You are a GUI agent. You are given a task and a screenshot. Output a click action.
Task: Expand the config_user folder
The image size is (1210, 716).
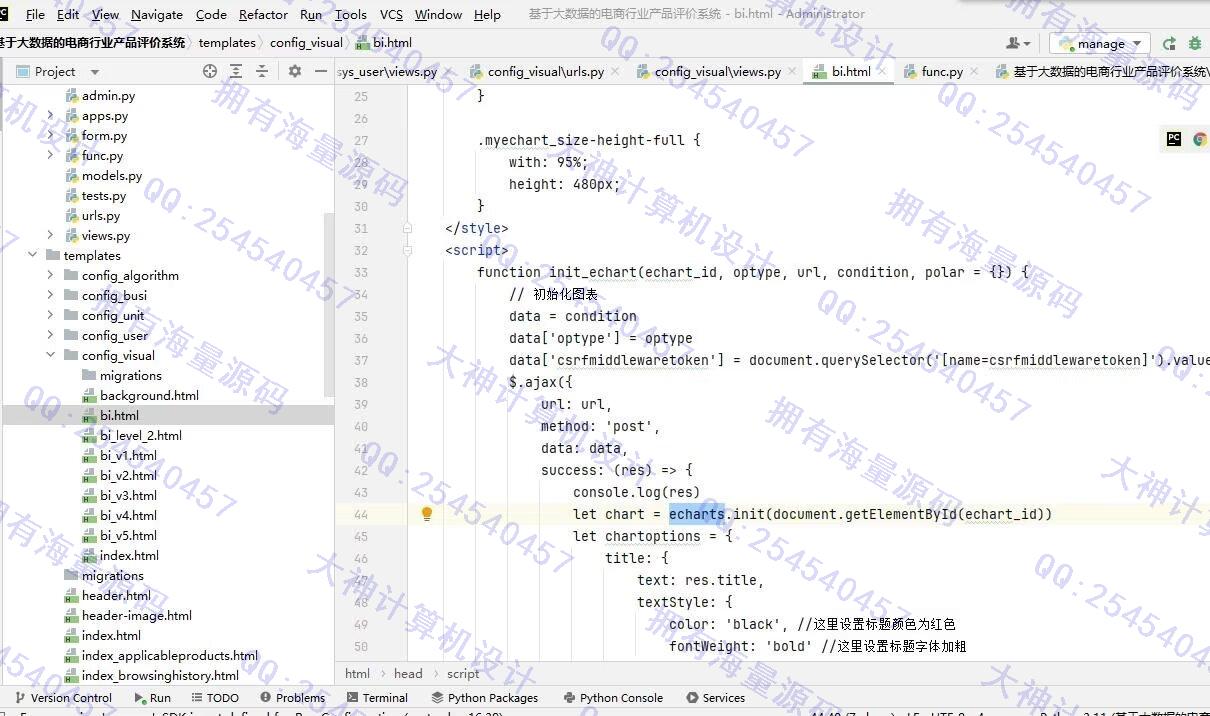50,335
